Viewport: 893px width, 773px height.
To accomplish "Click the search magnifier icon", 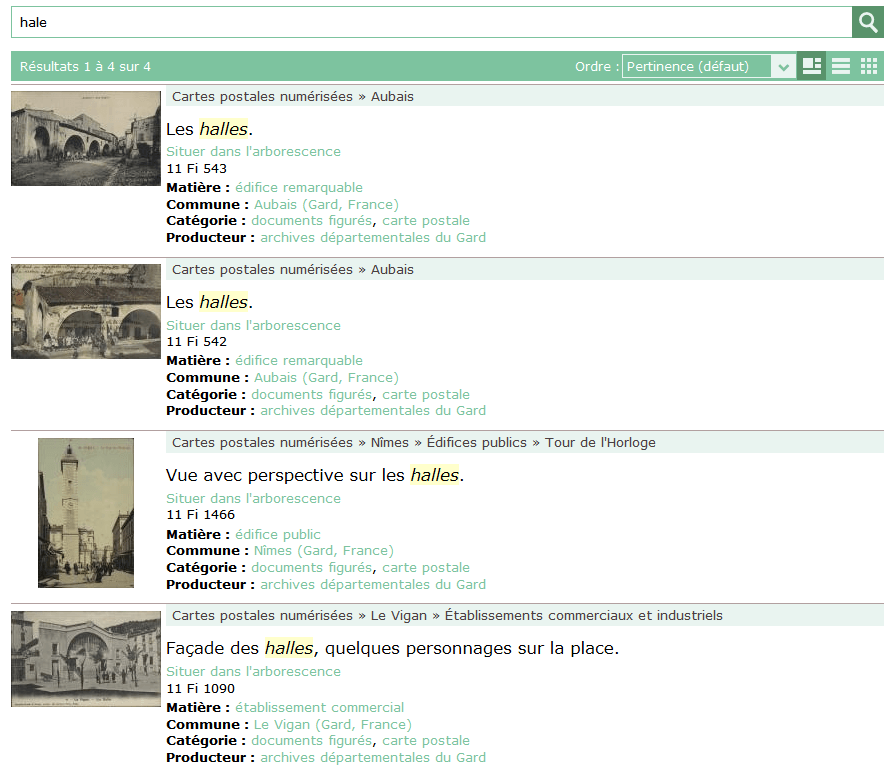I will [x=867, y=21].
